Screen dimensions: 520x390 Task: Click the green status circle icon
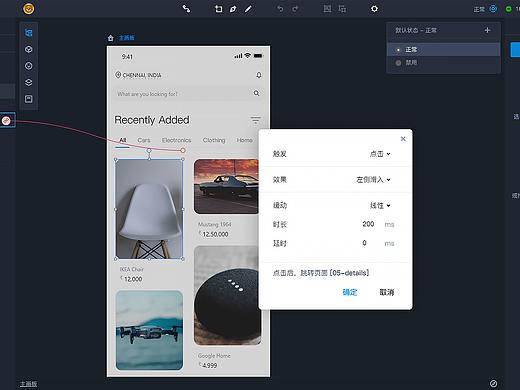click(509, 9)
